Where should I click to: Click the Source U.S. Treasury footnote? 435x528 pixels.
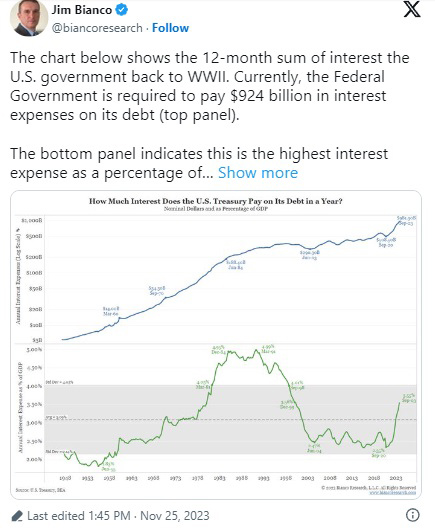tap(40, 490)
